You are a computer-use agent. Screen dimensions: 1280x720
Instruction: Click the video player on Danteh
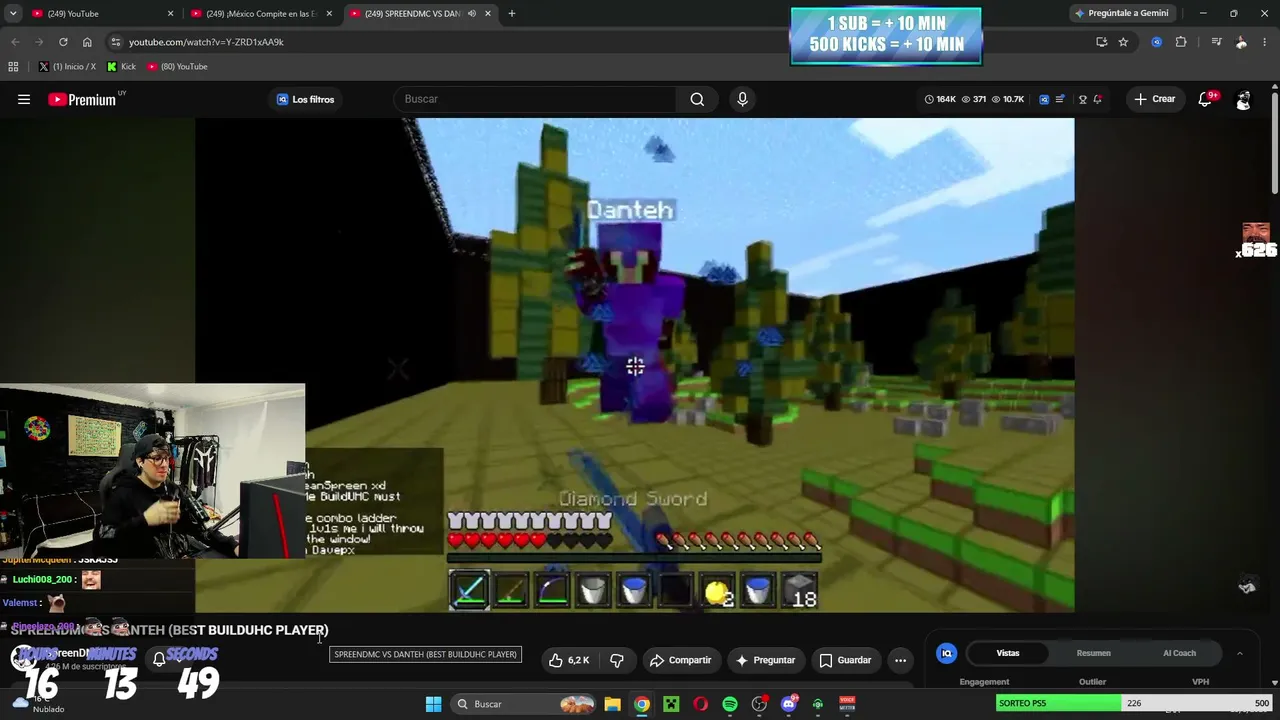(x=635, y=365)
